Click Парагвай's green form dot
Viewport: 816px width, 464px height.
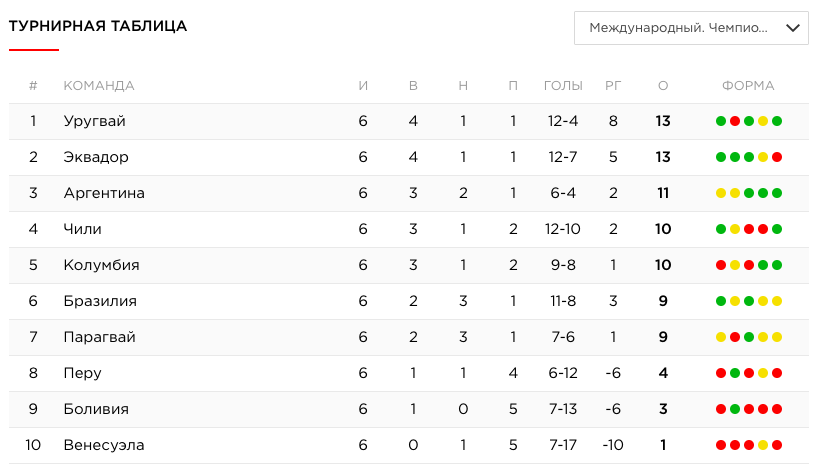pos(749,337)
